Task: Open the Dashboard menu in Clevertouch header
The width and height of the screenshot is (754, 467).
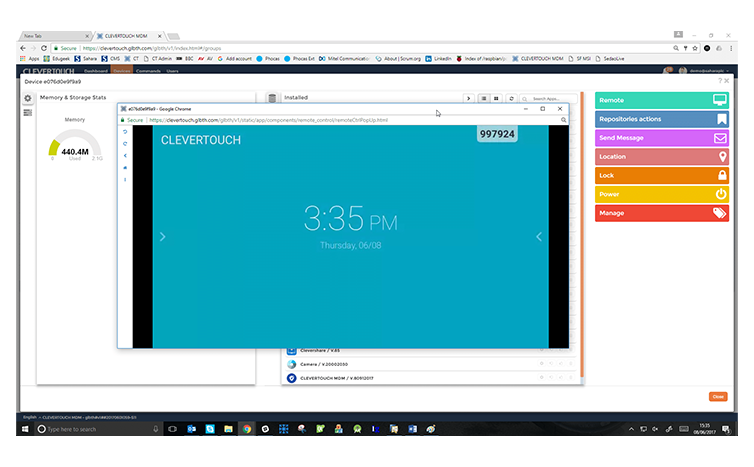Action: coord(96,71)
